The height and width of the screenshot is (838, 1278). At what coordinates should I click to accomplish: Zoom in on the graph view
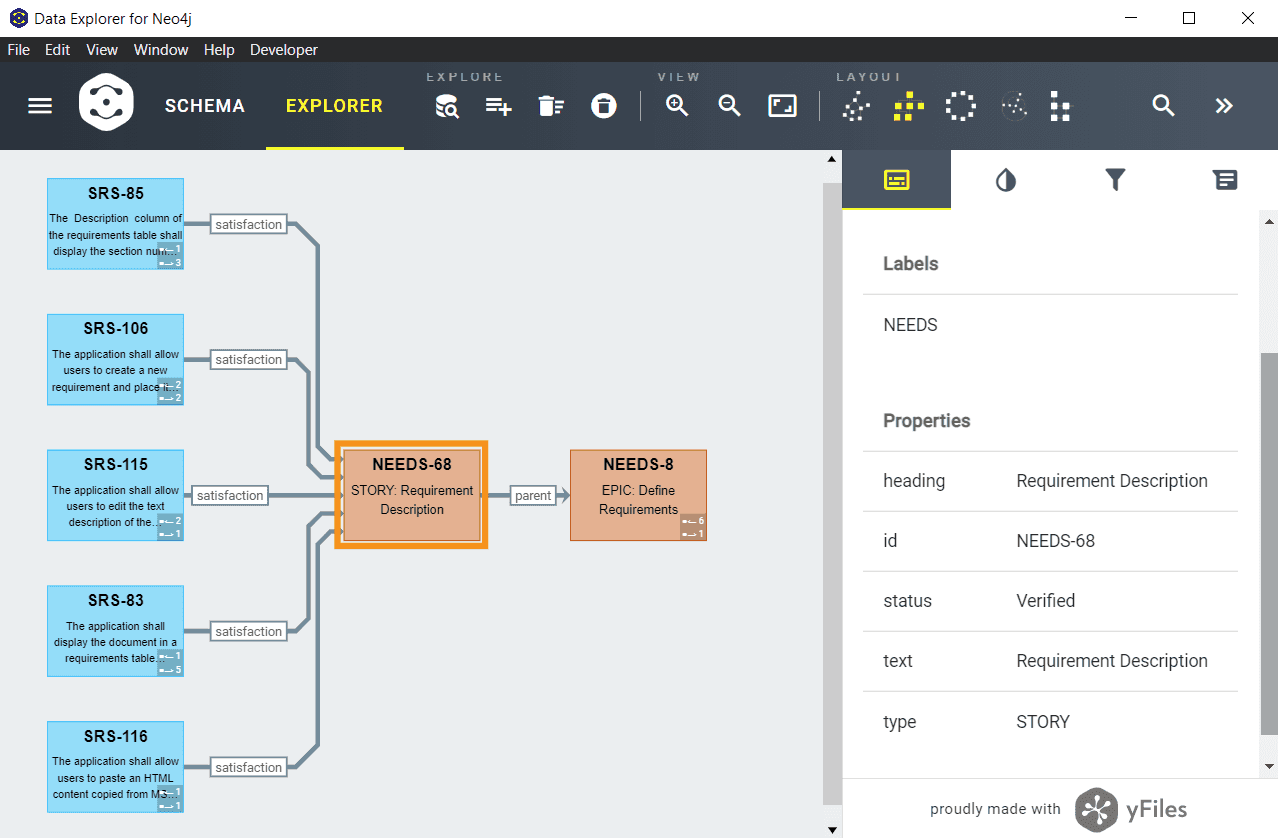[x=677, y=106]
